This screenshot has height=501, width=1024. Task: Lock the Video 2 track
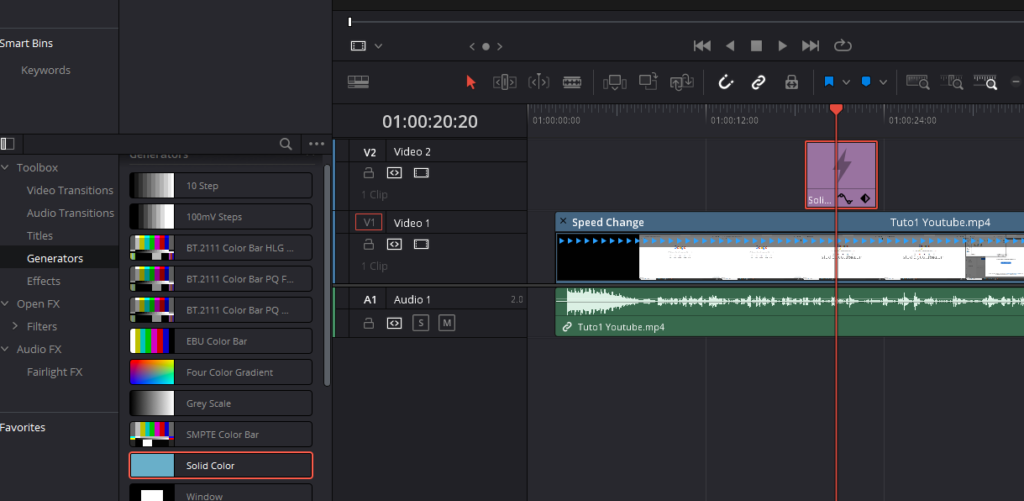tap(368, 173)
